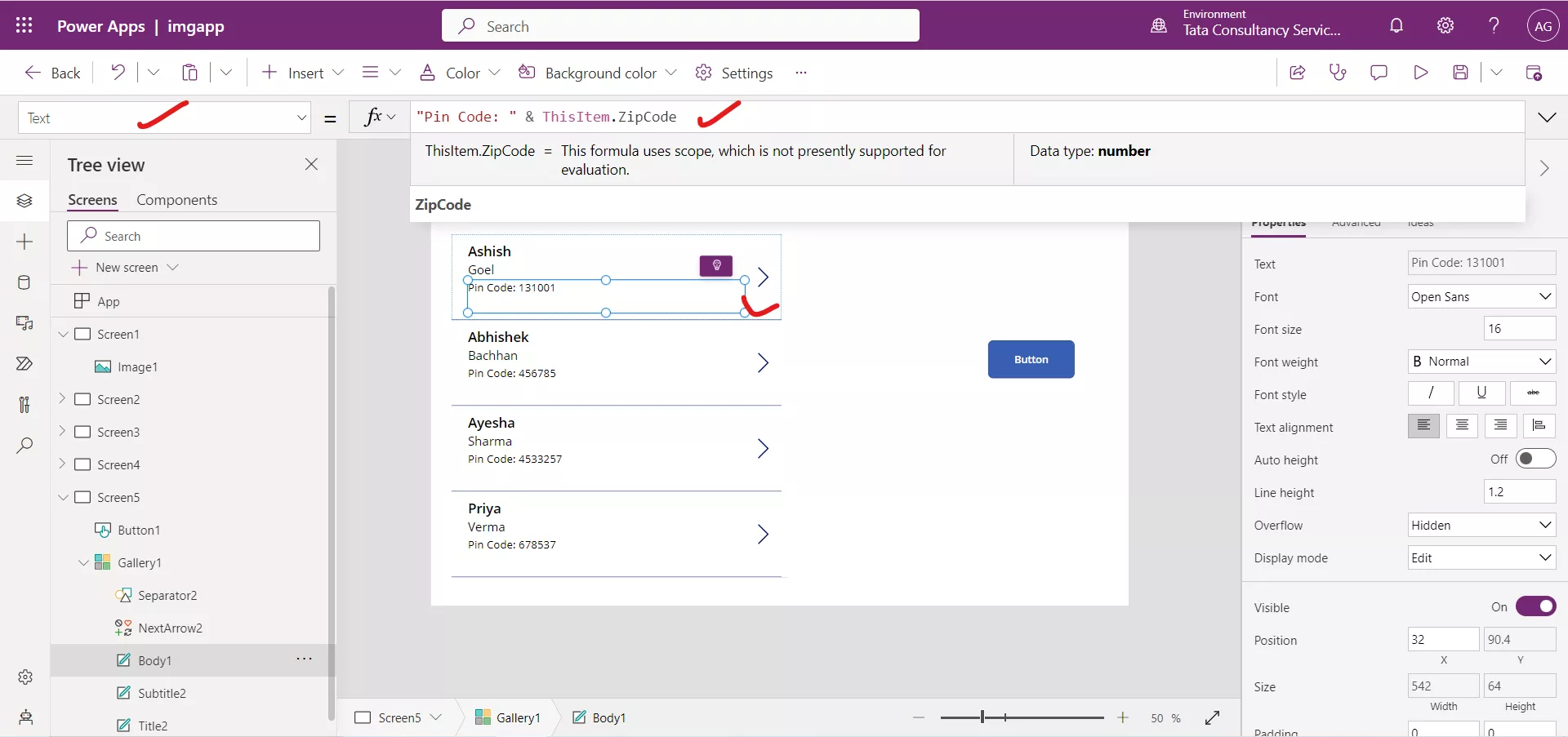Switch to the Components tab
1568x737 pixels.
click(177, 199)
